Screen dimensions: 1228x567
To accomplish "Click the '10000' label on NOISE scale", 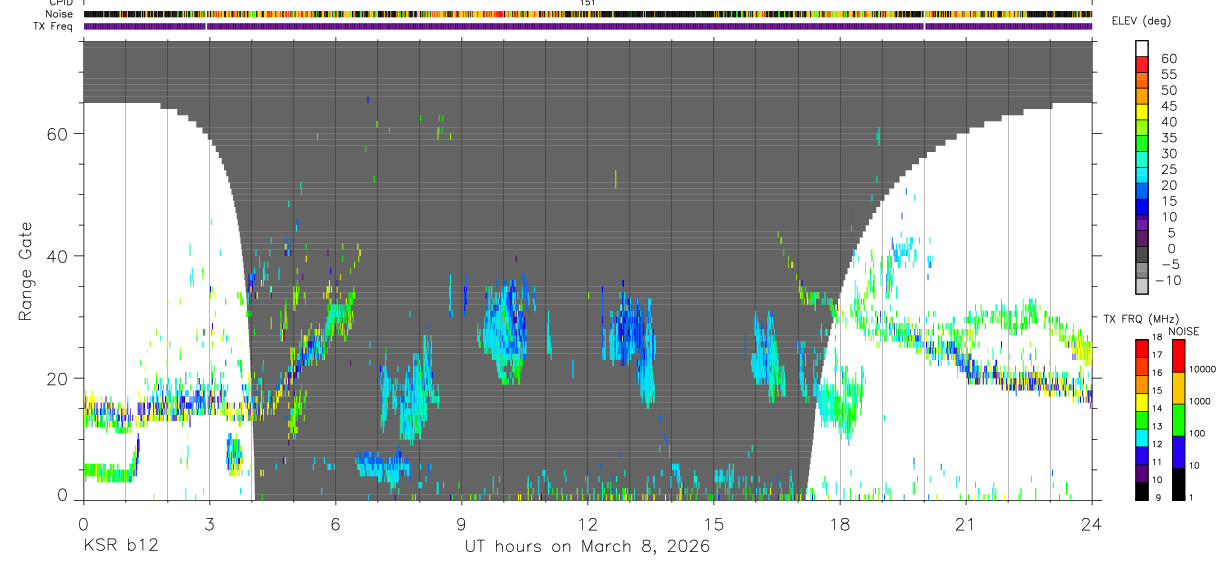I will pyautogui.click(x=1203, y=370).
